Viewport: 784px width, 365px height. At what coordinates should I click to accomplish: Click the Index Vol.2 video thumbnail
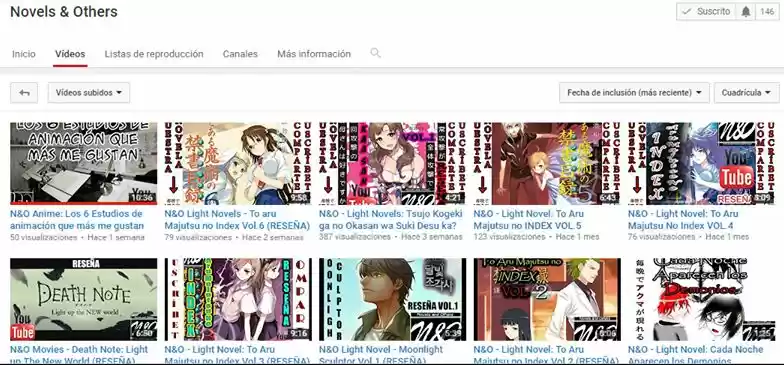(547, 300)
